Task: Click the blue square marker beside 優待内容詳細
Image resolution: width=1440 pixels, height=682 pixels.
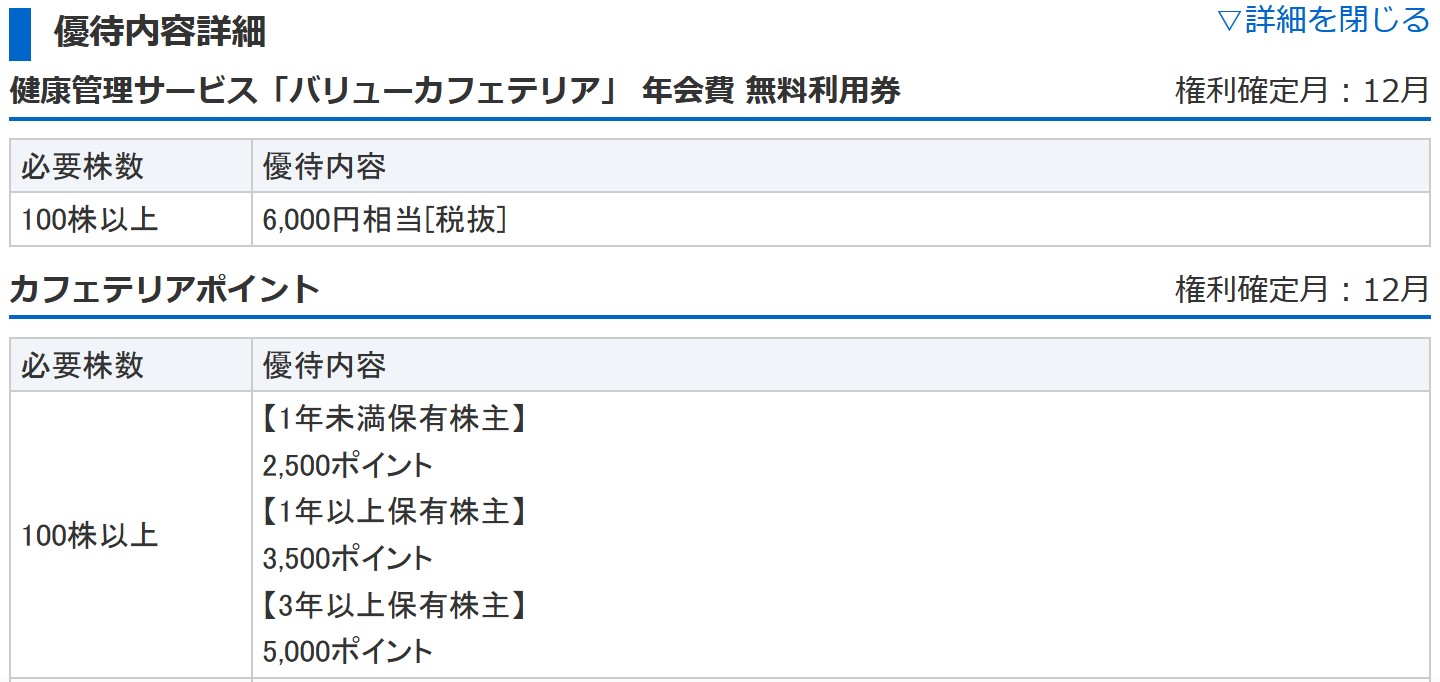Action: click(x=20, y=34)
